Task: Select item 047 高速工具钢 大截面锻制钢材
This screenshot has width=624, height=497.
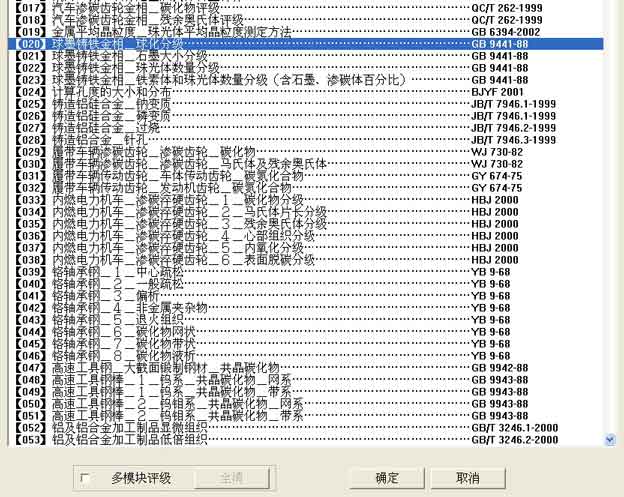Action: [160, 368]
